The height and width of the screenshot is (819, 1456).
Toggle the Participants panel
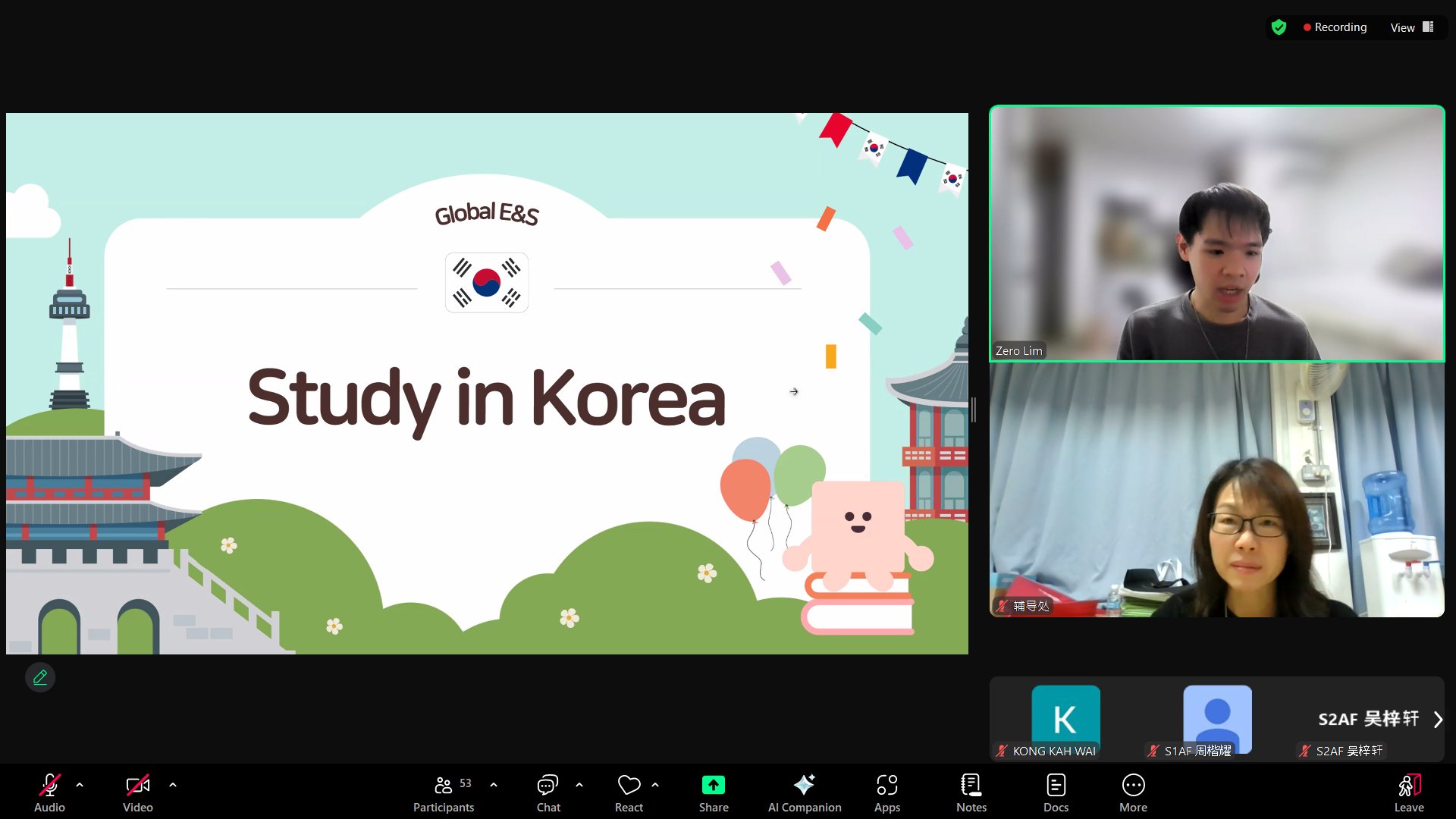444,792
